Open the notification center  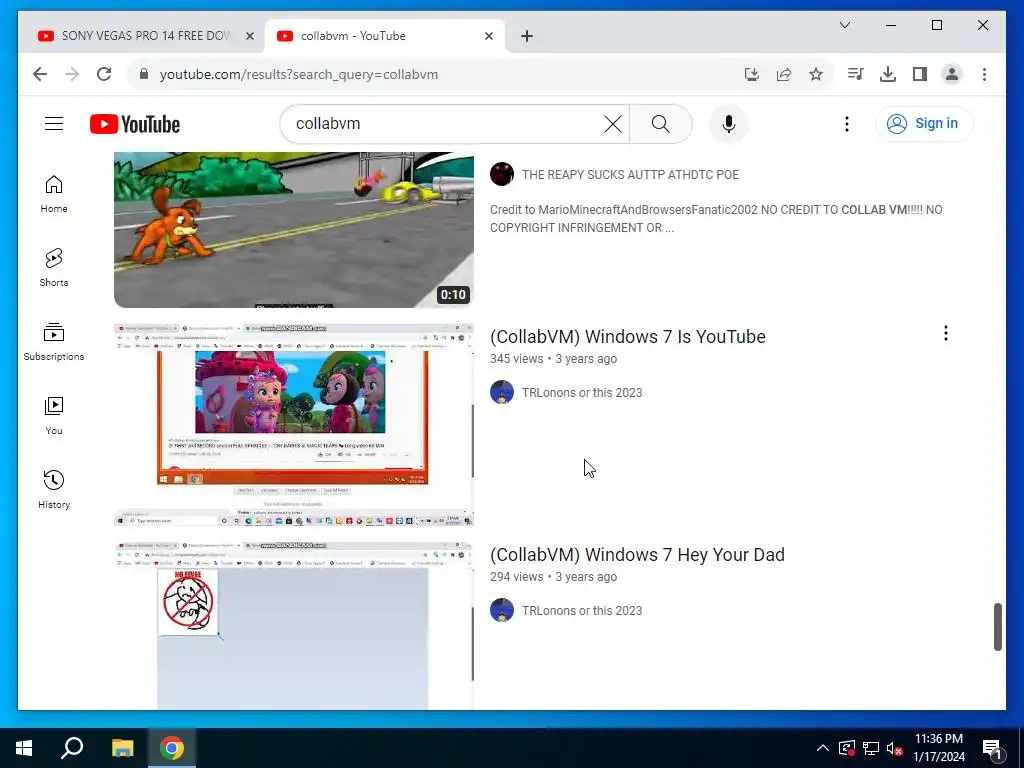[x=991, y=748]
